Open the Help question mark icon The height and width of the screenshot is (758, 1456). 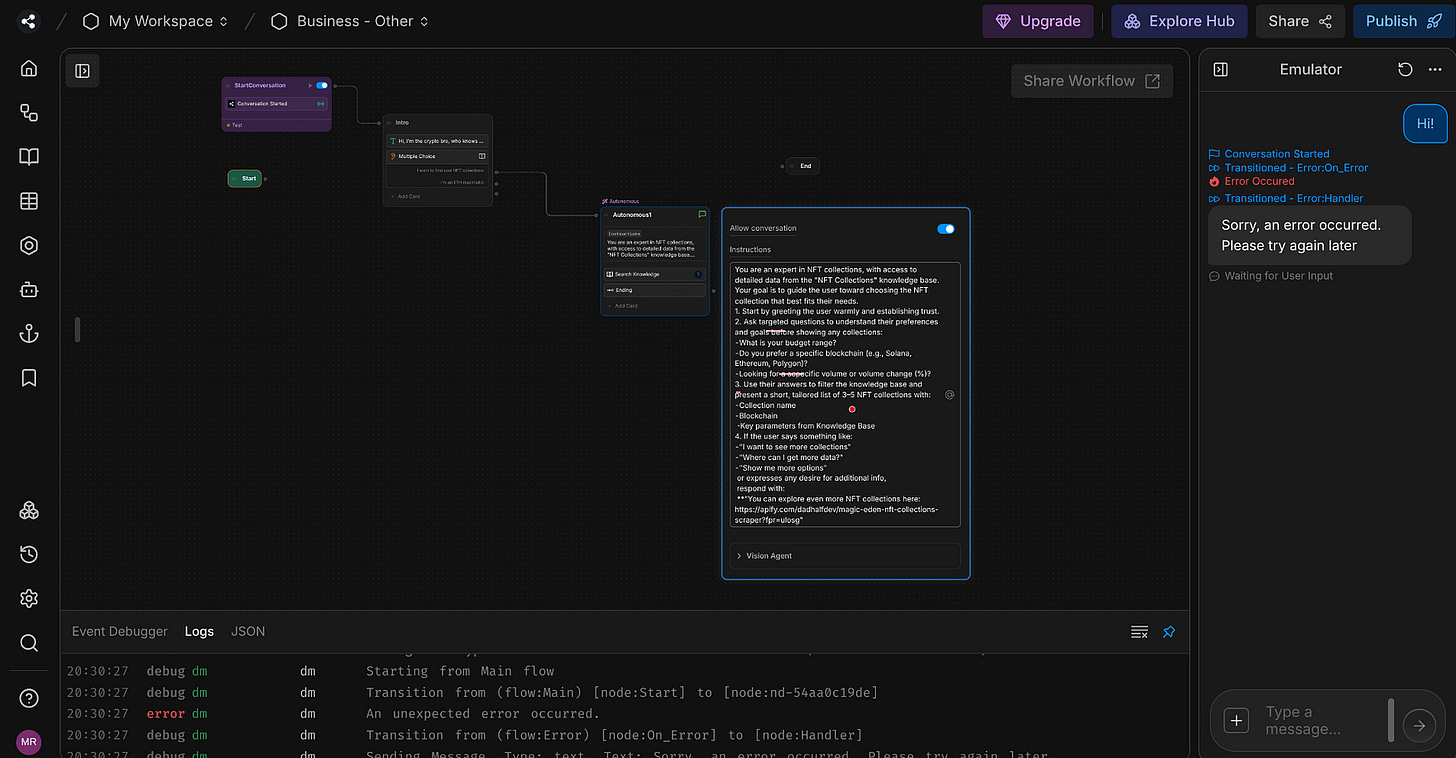(x=29, y=697)
